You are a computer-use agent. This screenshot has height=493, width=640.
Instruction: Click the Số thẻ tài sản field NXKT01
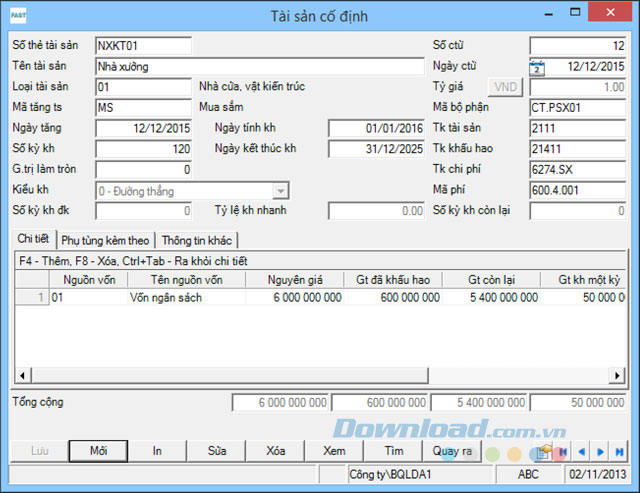143,46
